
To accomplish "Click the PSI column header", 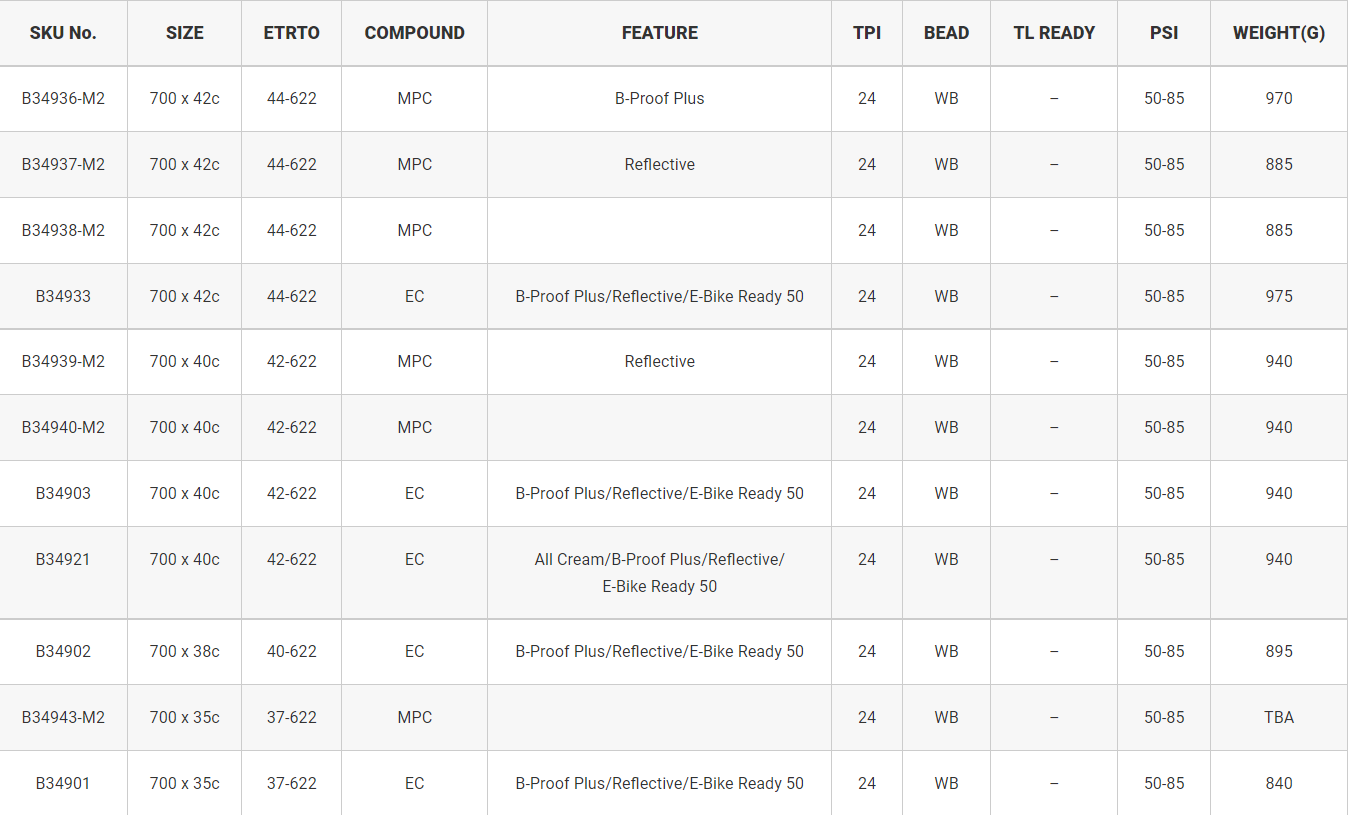I will [1163, 32].
